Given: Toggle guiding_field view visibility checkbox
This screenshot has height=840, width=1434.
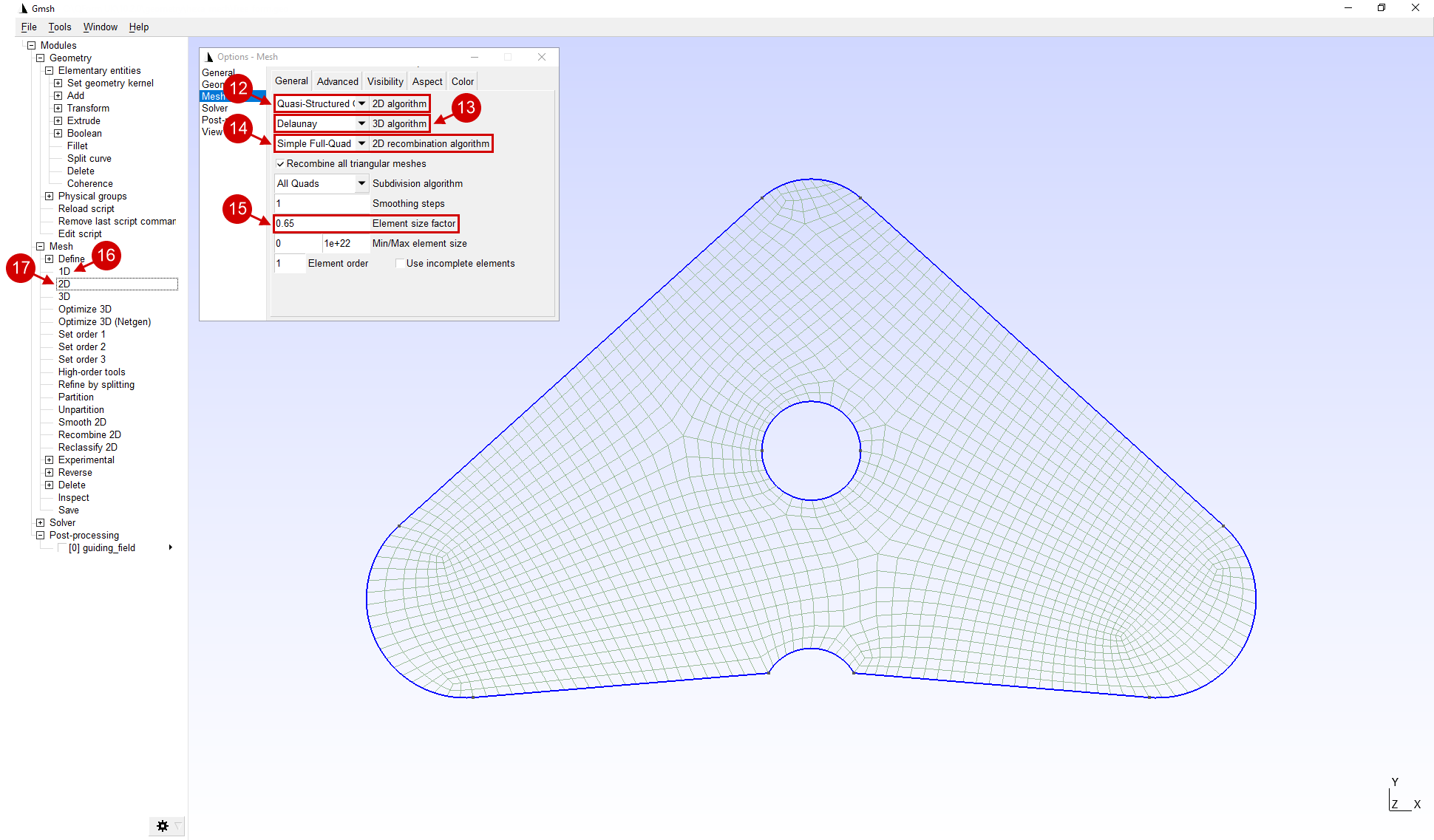Looking at the screenshot, I should click(x=63, y=548).
